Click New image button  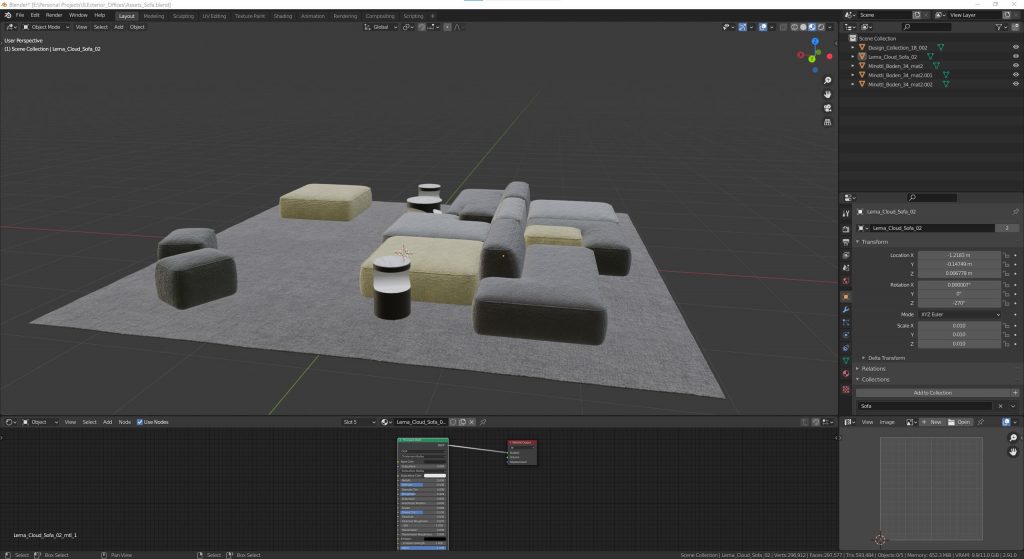click(931, 422)
